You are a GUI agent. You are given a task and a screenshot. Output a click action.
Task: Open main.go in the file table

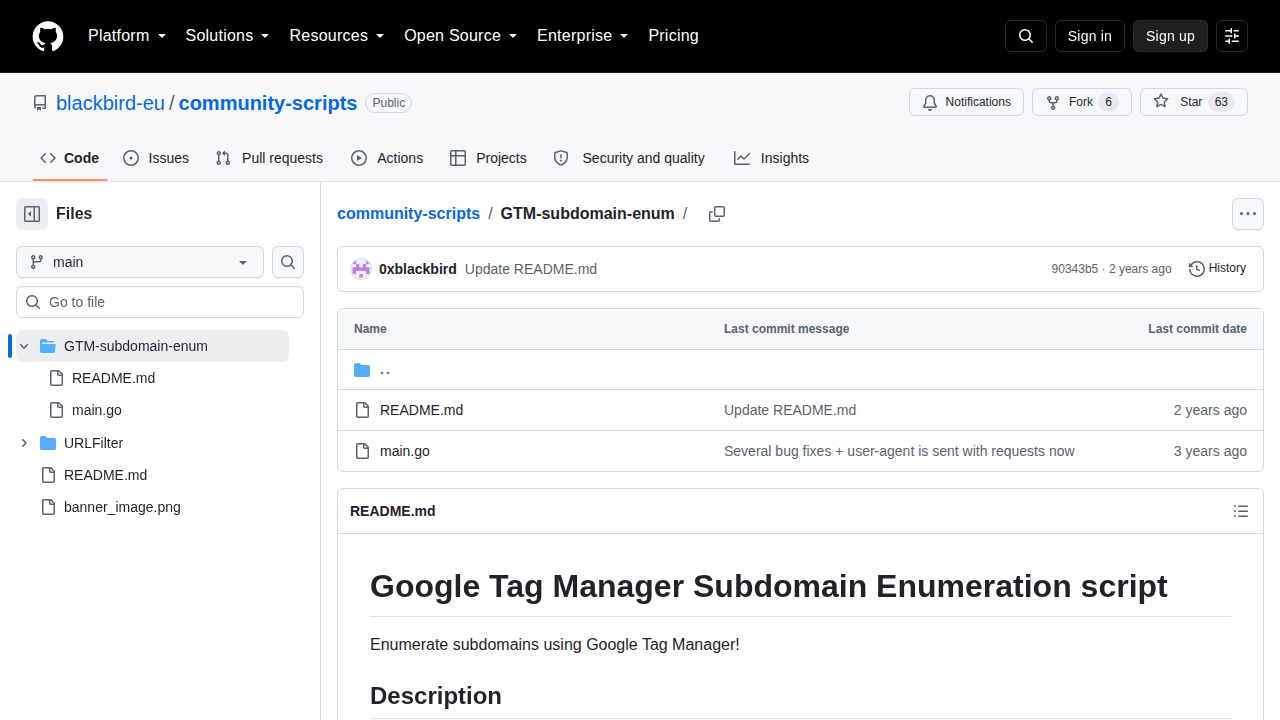405,451
